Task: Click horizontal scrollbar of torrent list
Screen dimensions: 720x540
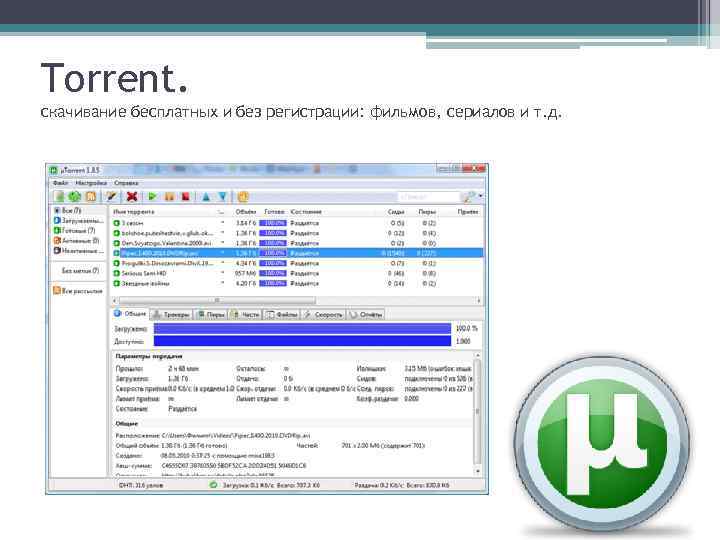Action: [217, 300]
